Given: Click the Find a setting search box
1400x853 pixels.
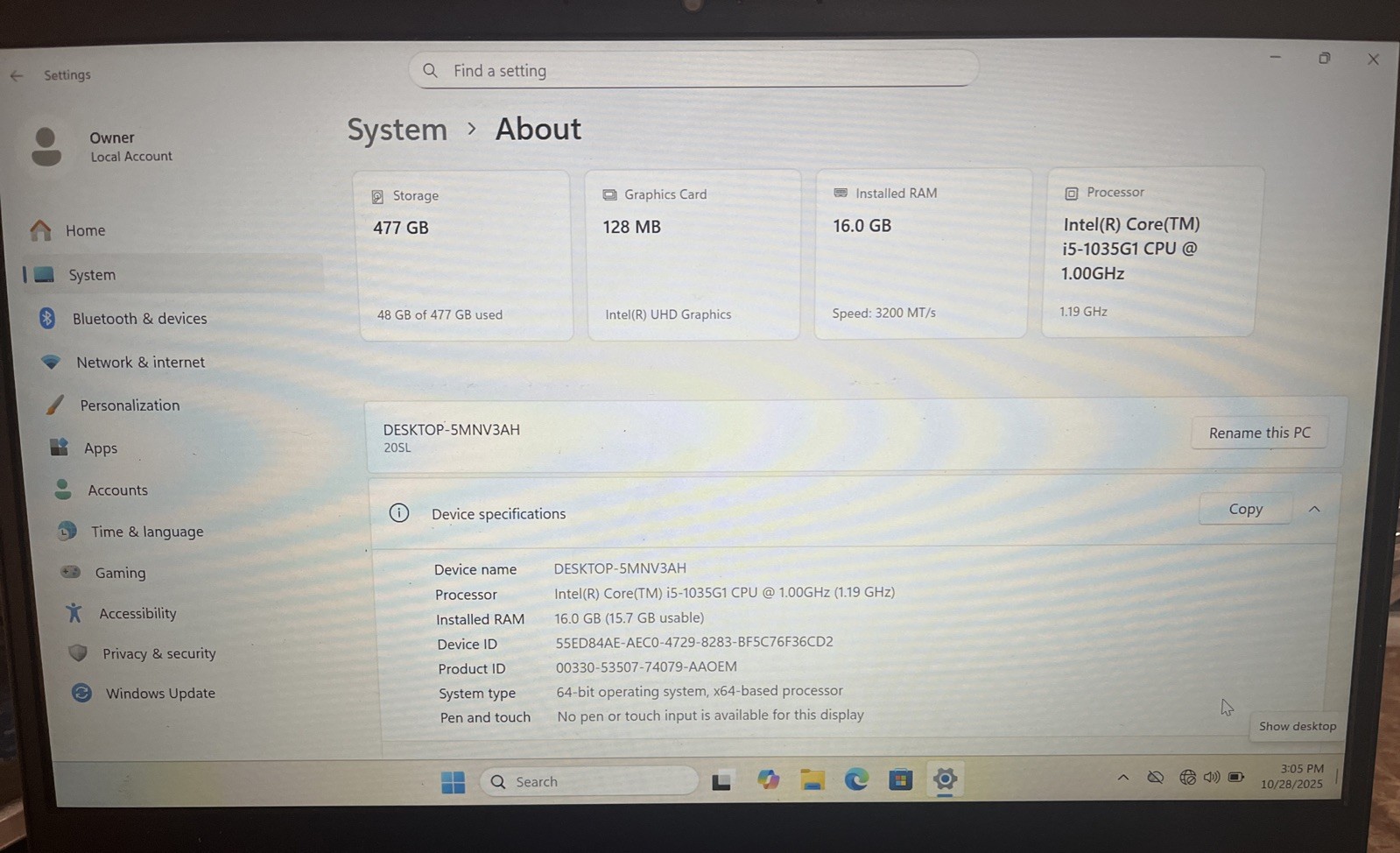Looking at the screenshot, I should pos(693,69).
